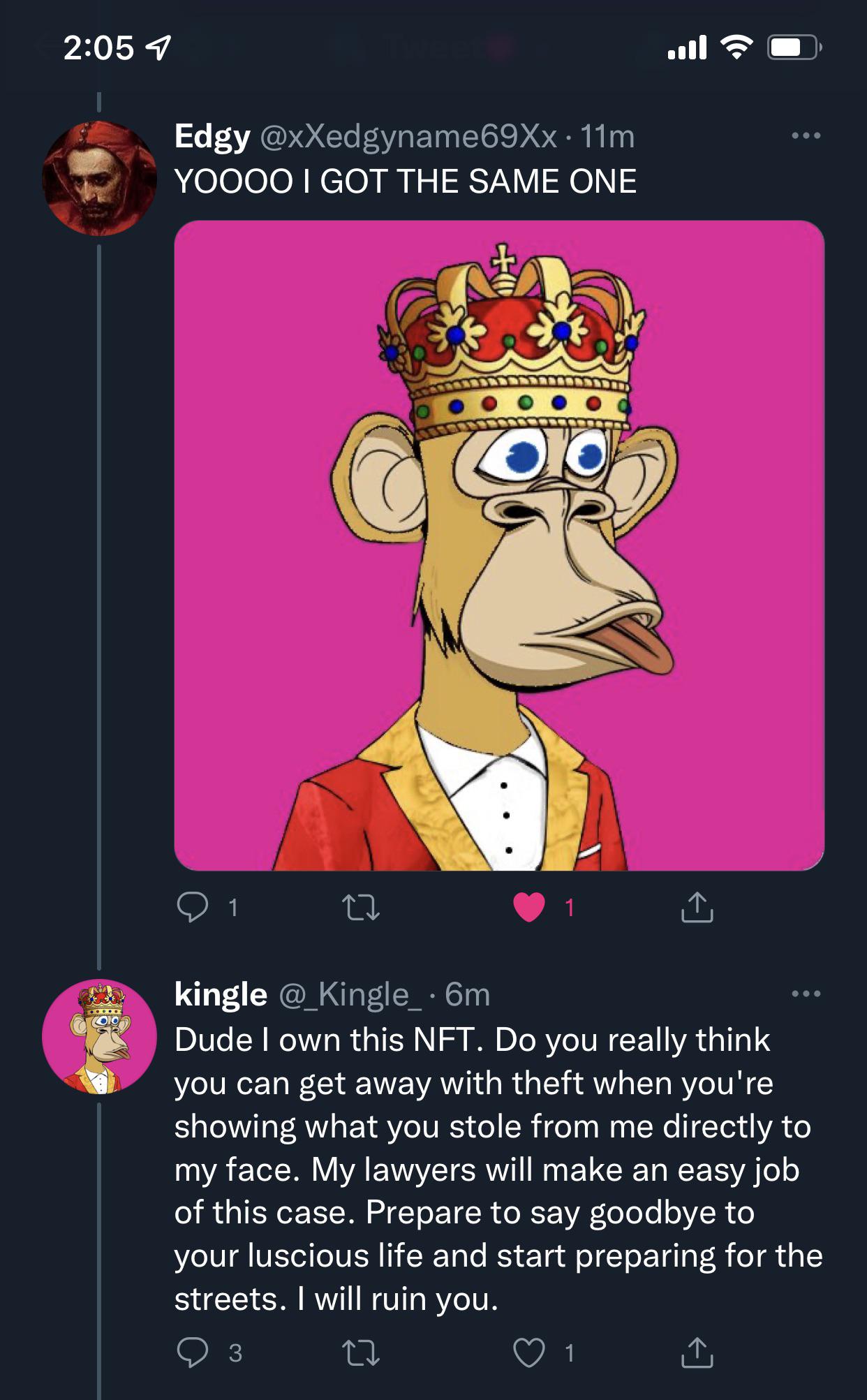Open more options on Edgy's tweet
The height and width of the screenshot is (1400, 867).
click(806, 135)
